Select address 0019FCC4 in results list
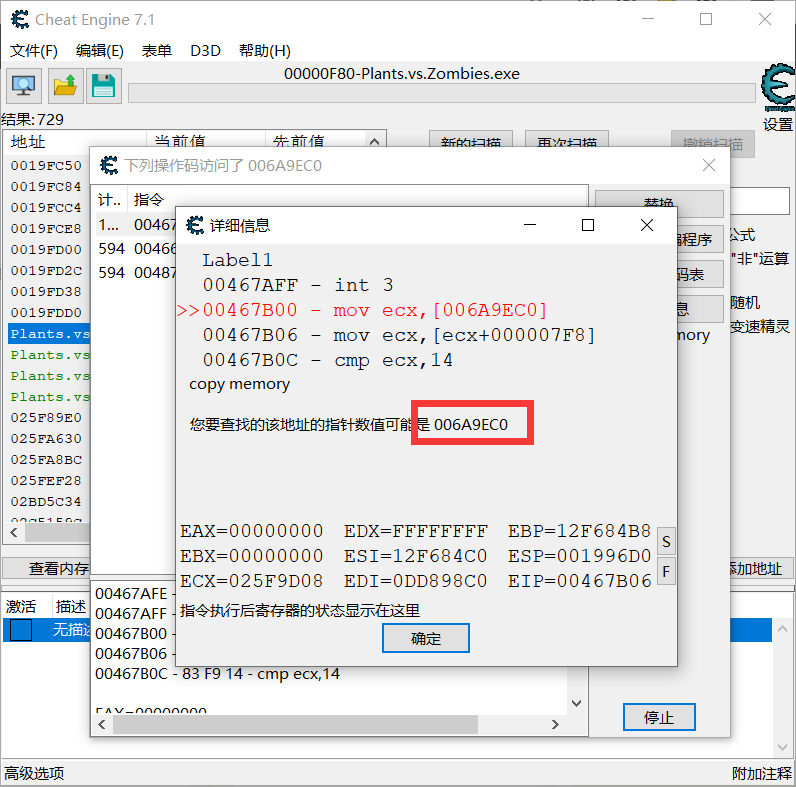 pos(46,207)
